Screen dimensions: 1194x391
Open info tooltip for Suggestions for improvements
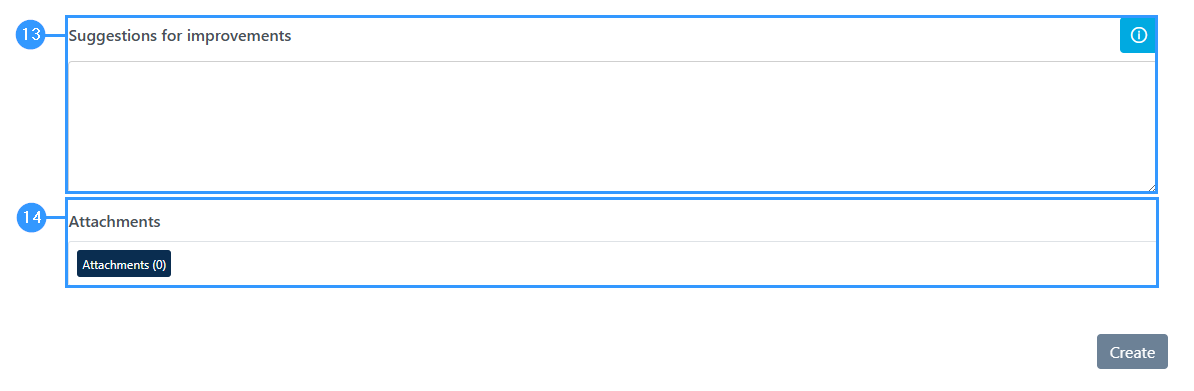[1138, 36]
